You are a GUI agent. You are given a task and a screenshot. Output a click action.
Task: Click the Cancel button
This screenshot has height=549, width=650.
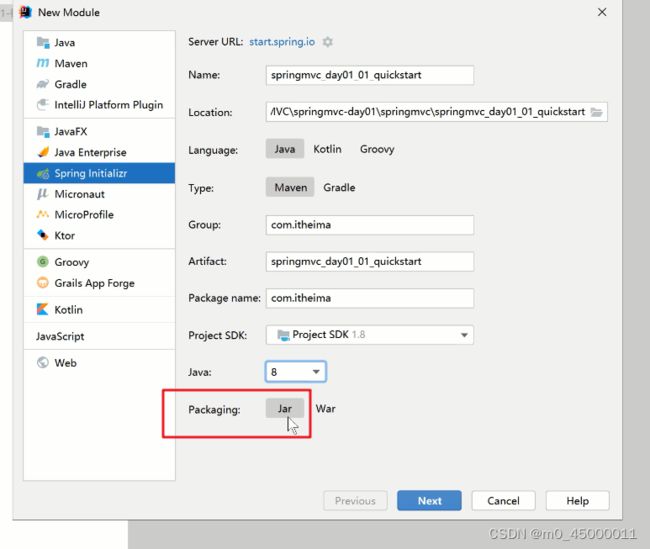pyautogui.click(x=503, y=500)
